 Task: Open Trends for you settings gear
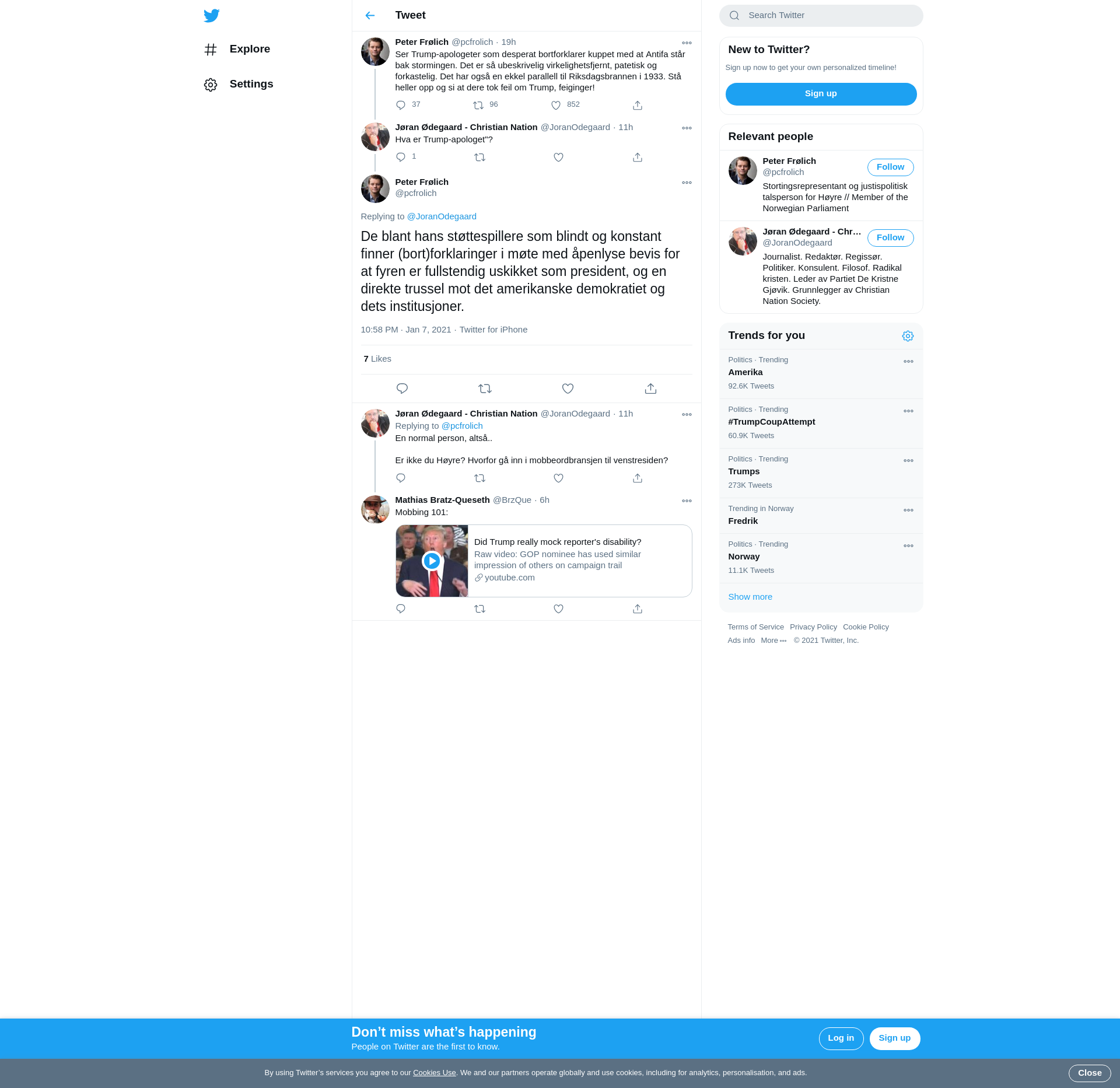908,336
